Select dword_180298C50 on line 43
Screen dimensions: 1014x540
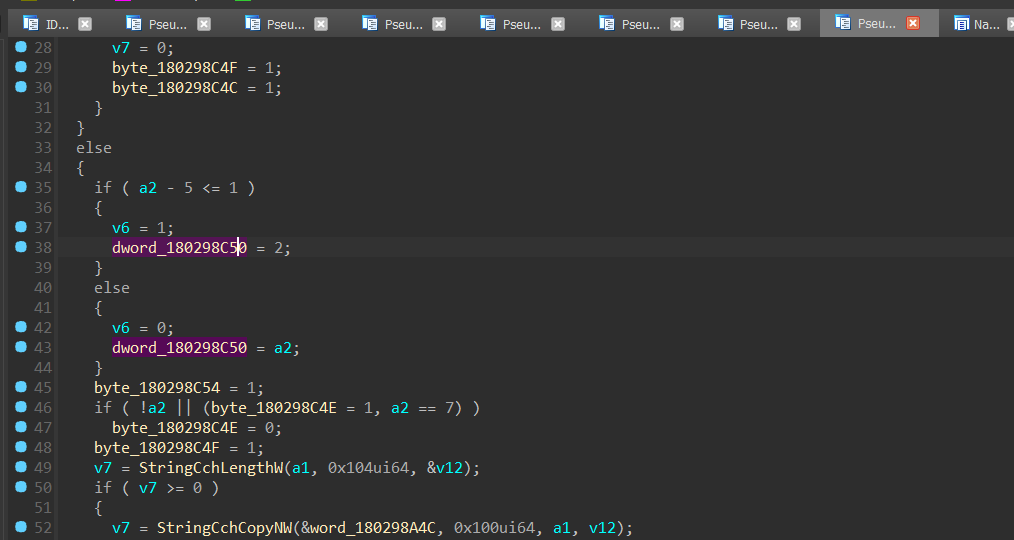click(x=179, y=348)
